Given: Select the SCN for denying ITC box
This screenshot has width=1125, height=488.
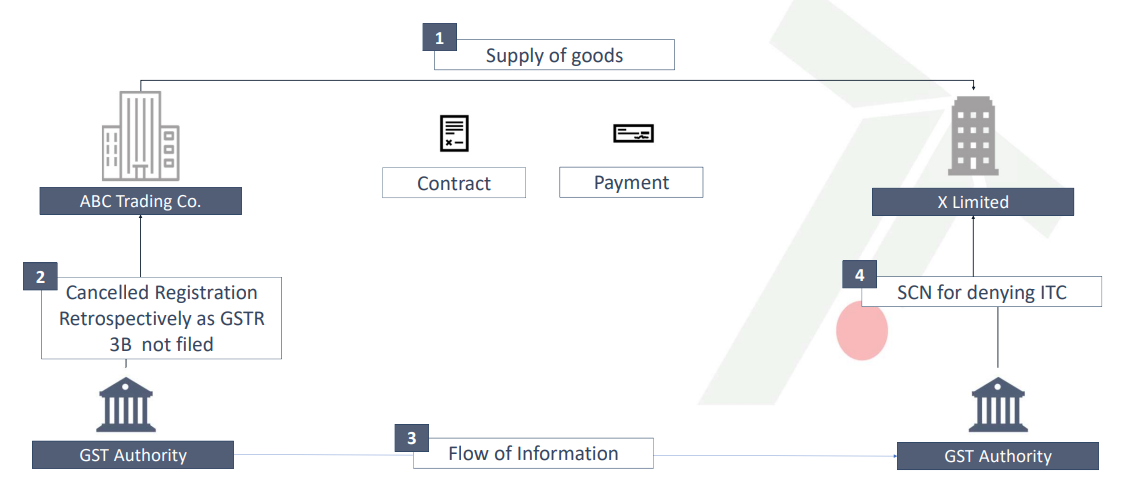Looking at the screenshot, I should point(981,293).
